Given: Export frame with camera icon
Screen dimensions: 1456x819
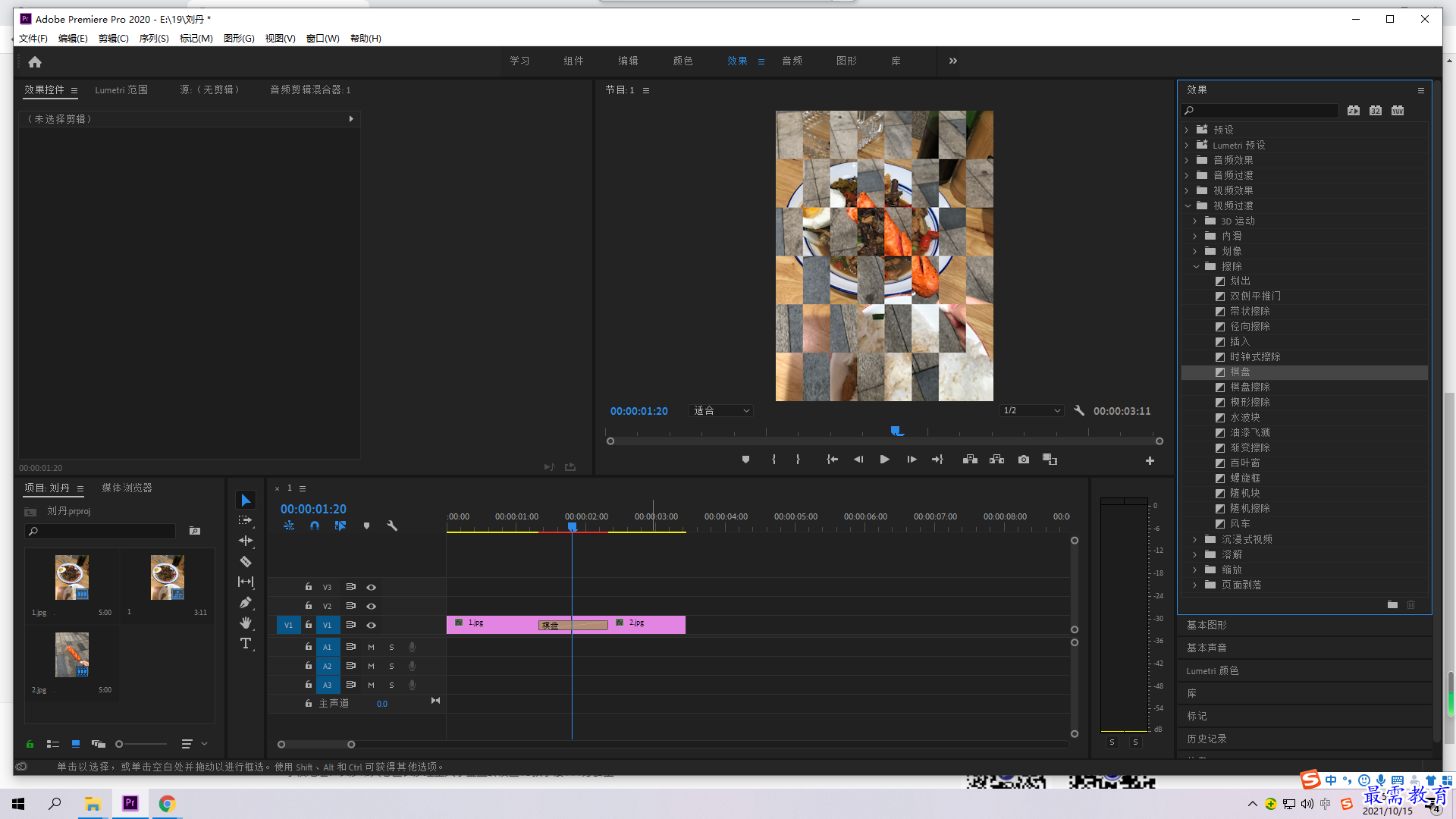Looking at the screenshot, I should click(x=1024, y=460).
